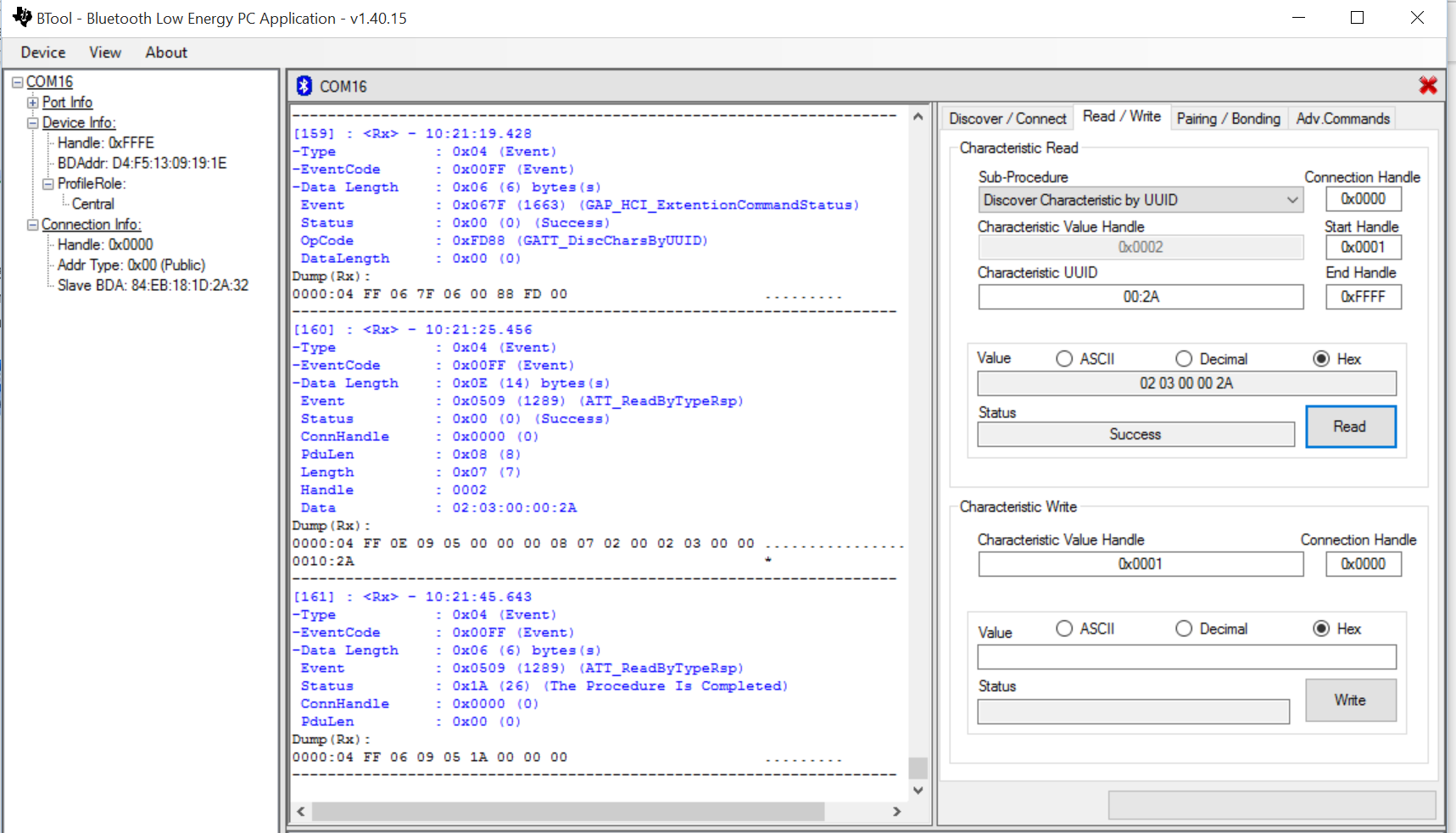Switch to the Pairing / Bonding tab
1456x833 pixels.
click(1229, 119)
